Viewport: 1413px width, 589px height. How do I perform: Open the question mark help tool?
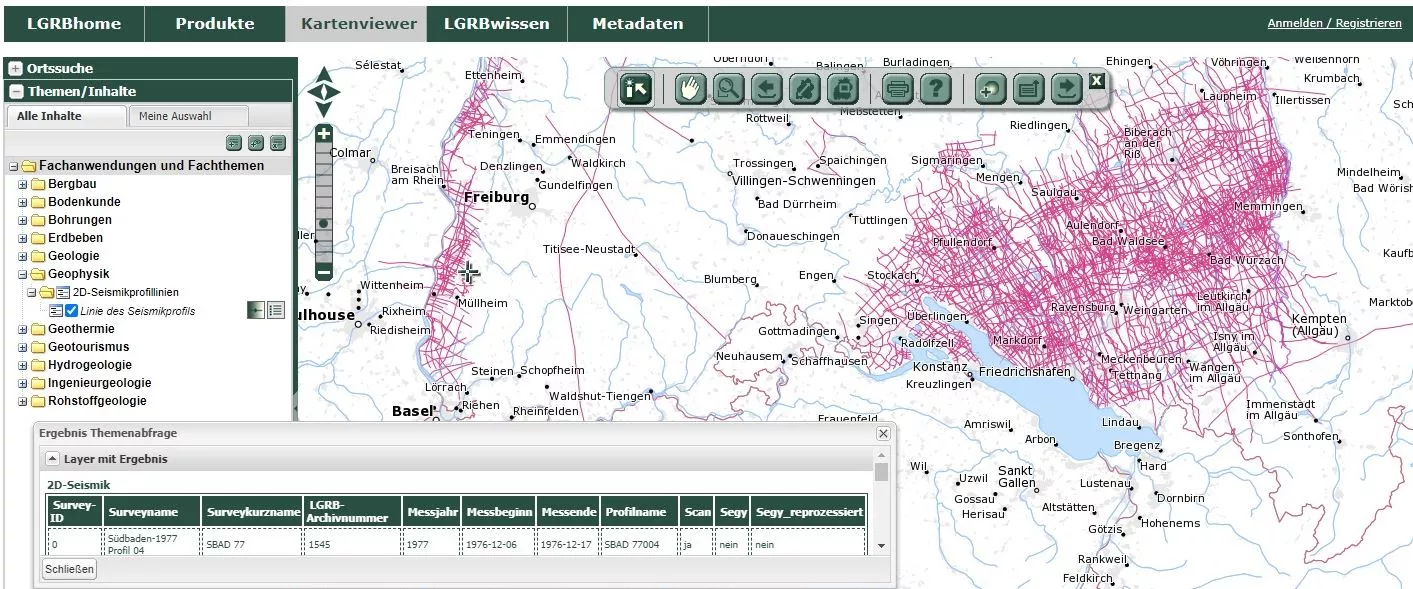click(935, 89)
